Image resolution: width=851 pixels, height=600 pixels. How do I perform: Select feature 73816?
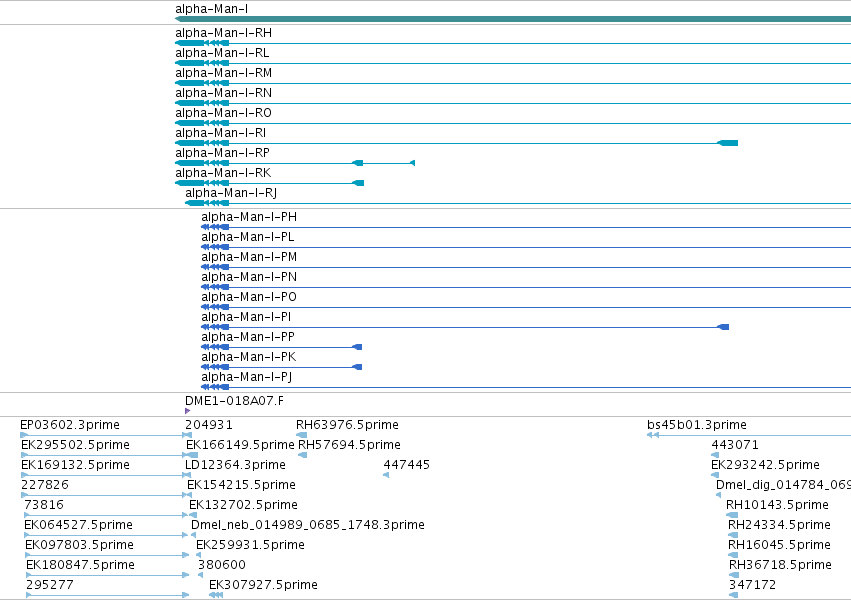pos(44,506)
